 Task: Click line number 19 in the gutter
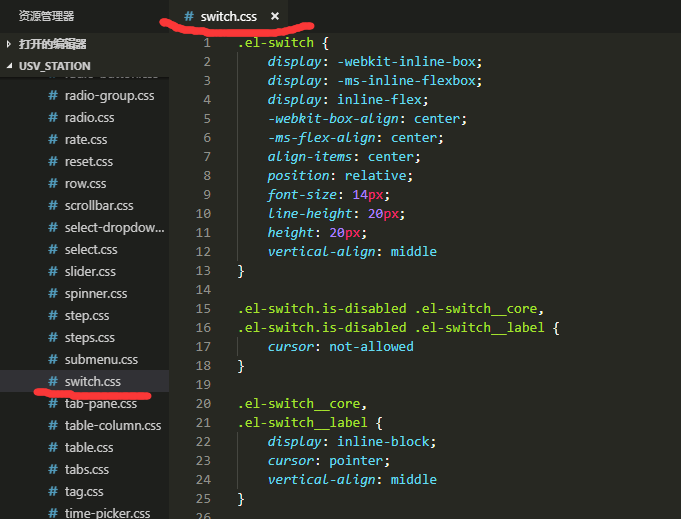pyautogui.click(x=203, y=385)
